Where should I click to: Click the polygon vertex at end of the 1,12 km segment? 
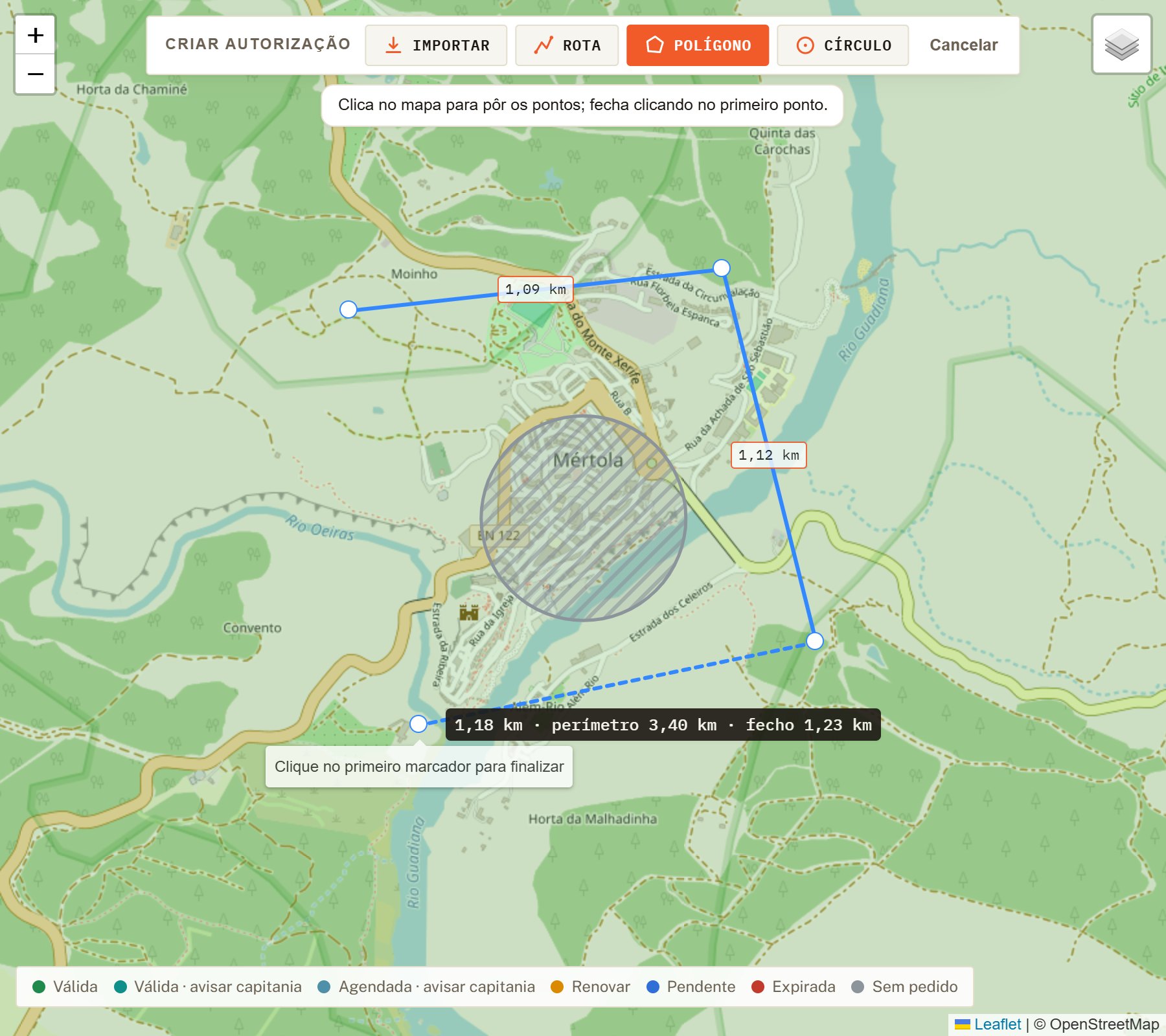click(815, 641)
